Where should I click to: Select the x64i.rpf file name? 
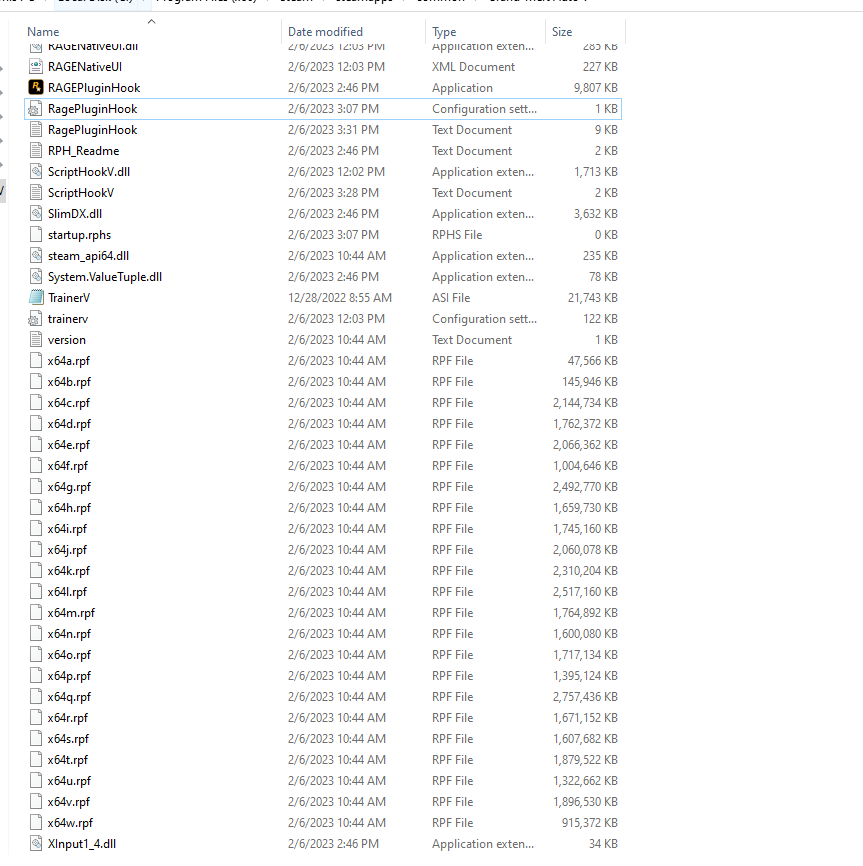tap(67, 529)
